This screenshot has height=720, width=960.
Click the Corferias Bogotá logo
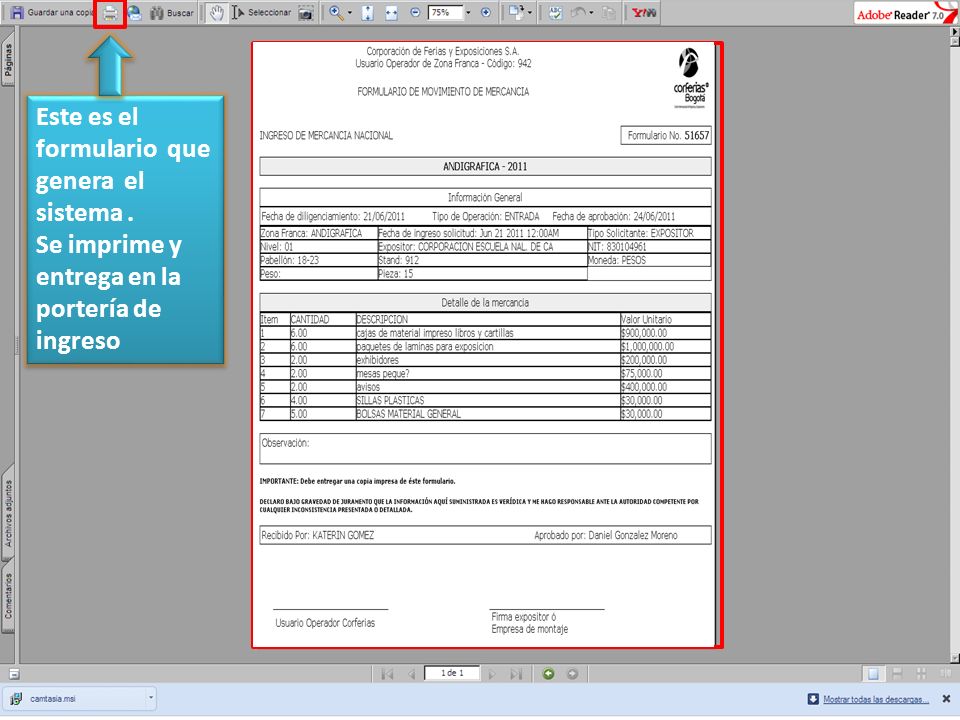point(691,78)
